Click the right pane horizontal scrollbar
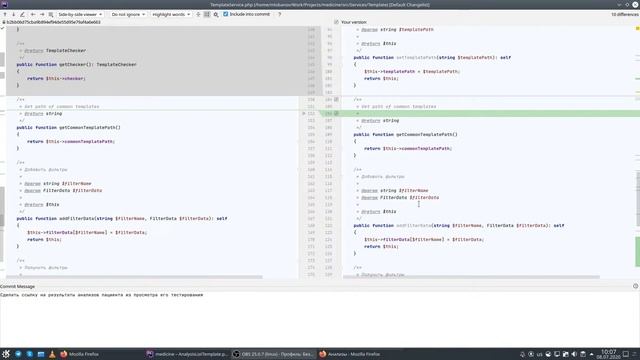 click(x=471, y=277)
